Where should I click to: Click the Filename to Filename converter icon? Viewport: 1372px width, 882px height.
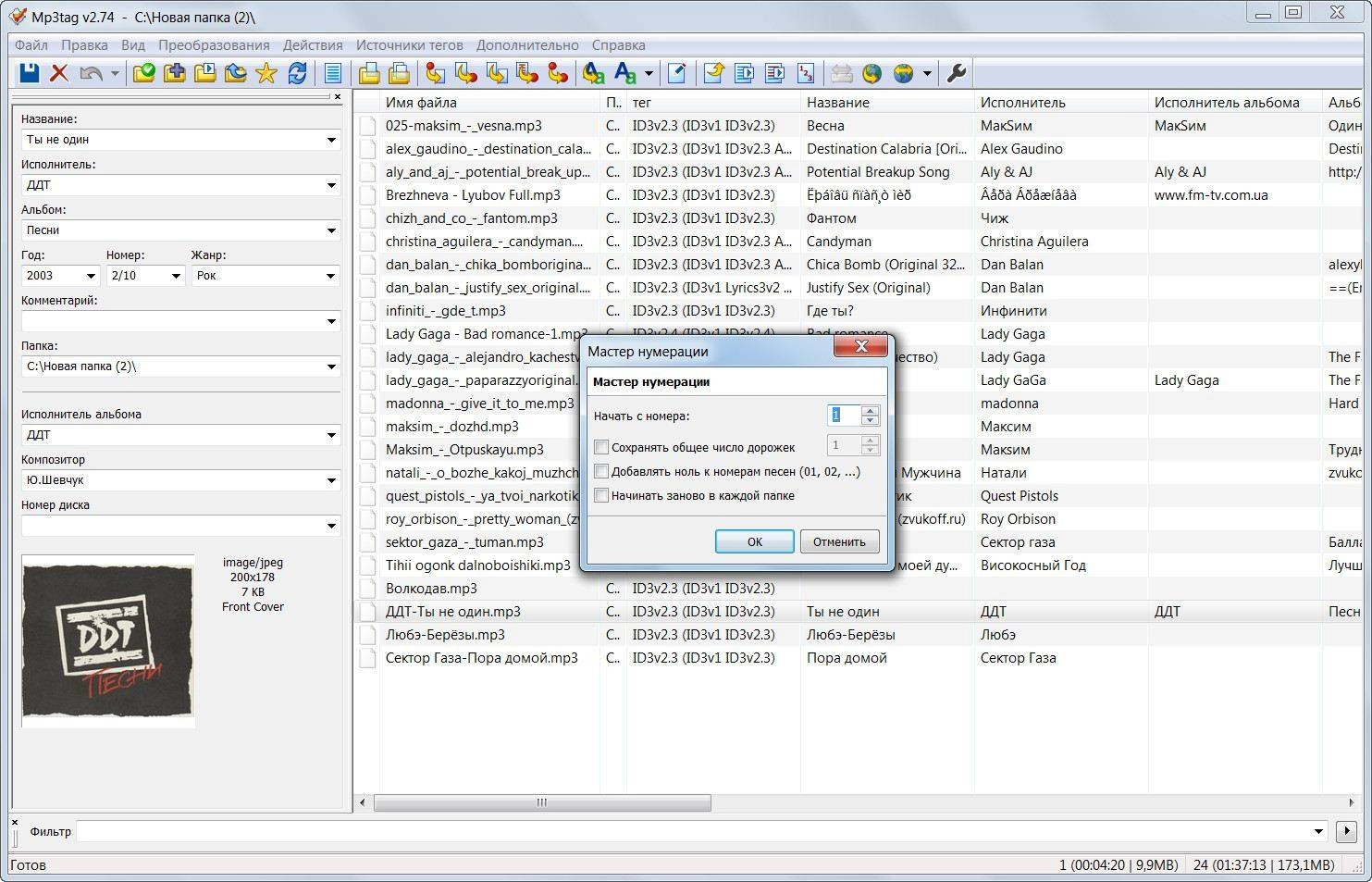point(497,73)
